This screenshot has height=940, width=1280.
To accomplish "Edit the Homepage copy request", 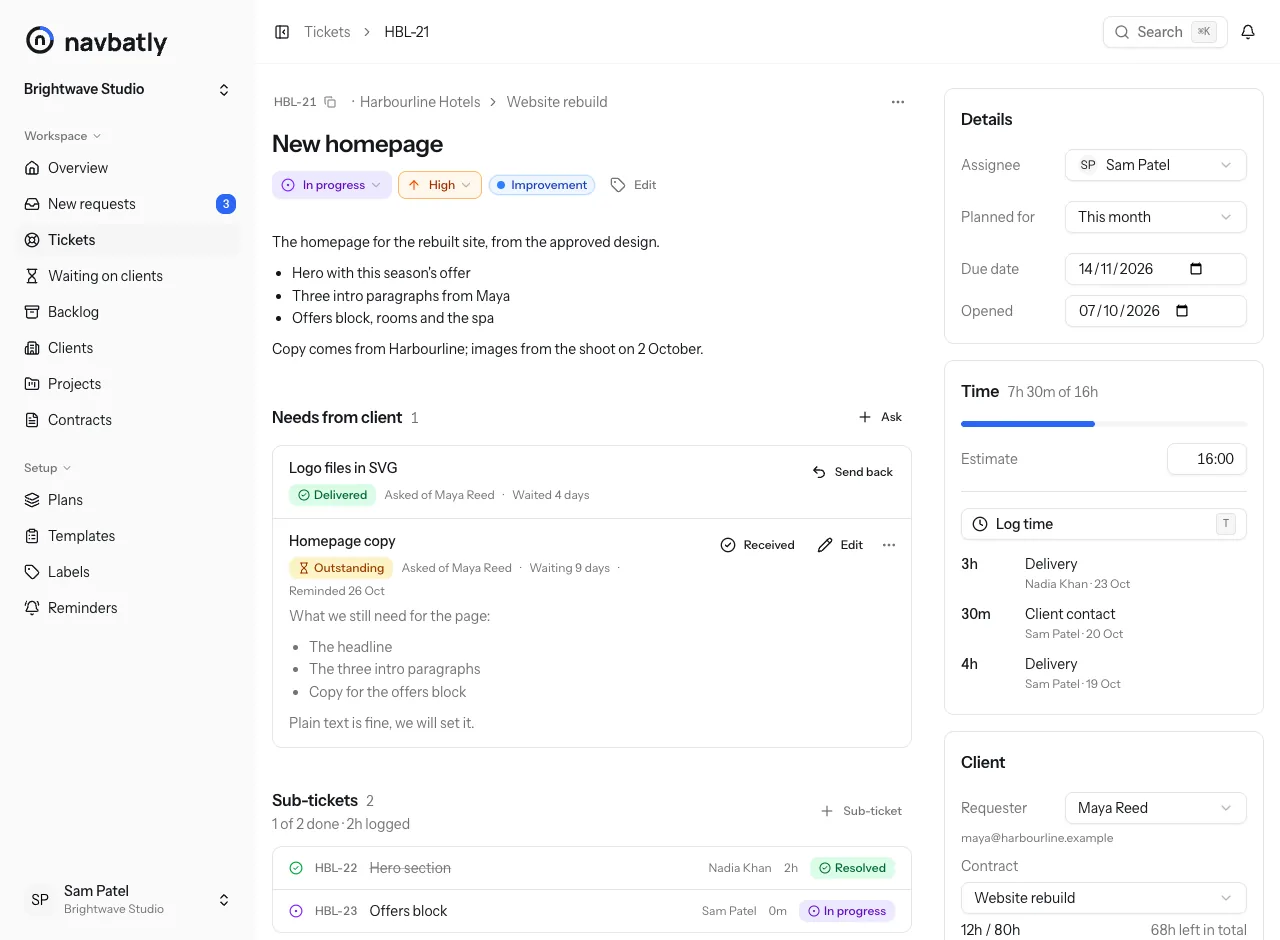I will tap(840, 545).
